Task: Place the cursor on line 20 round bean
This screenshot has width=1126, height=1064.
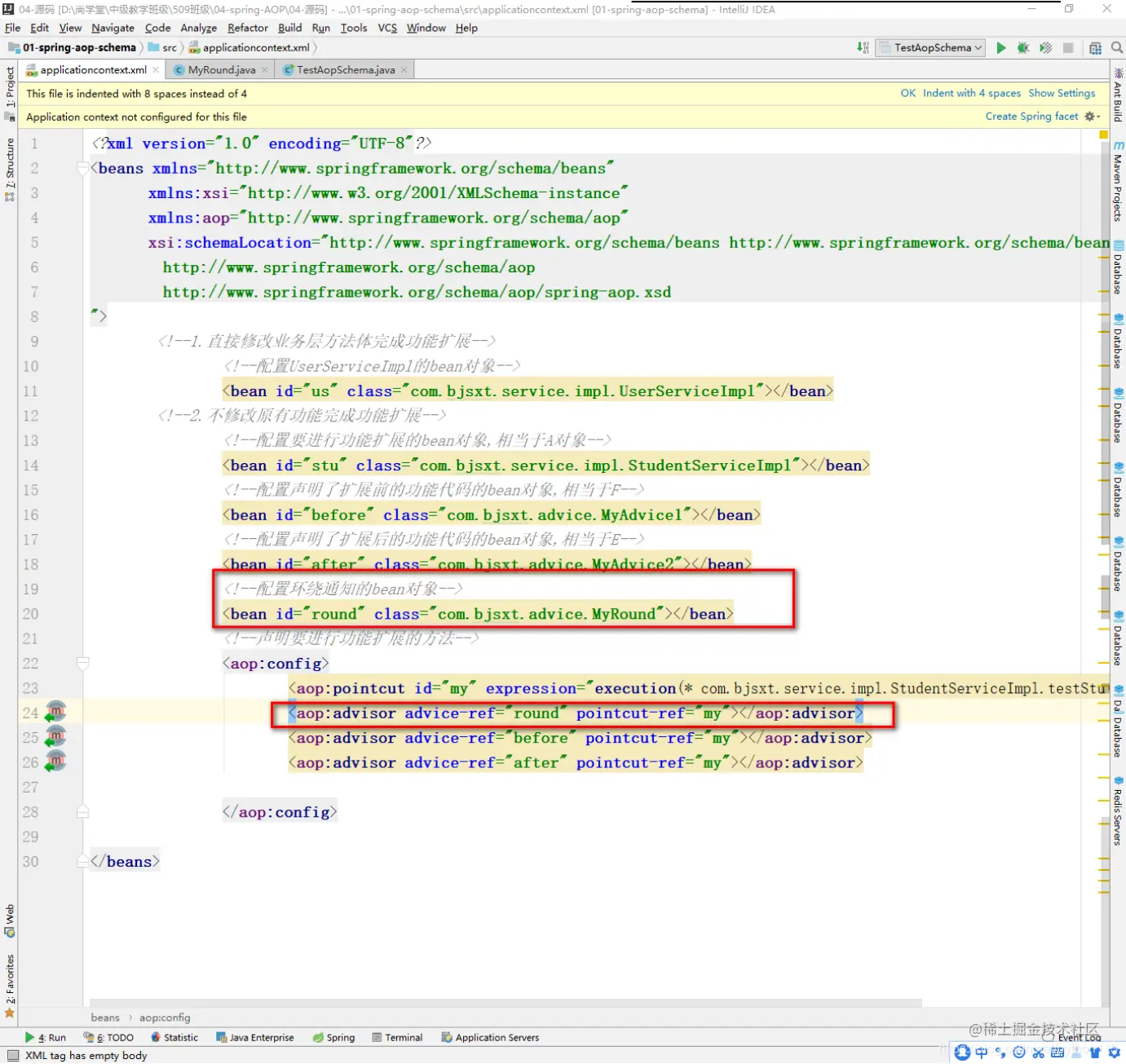Action: coord(478,614)
